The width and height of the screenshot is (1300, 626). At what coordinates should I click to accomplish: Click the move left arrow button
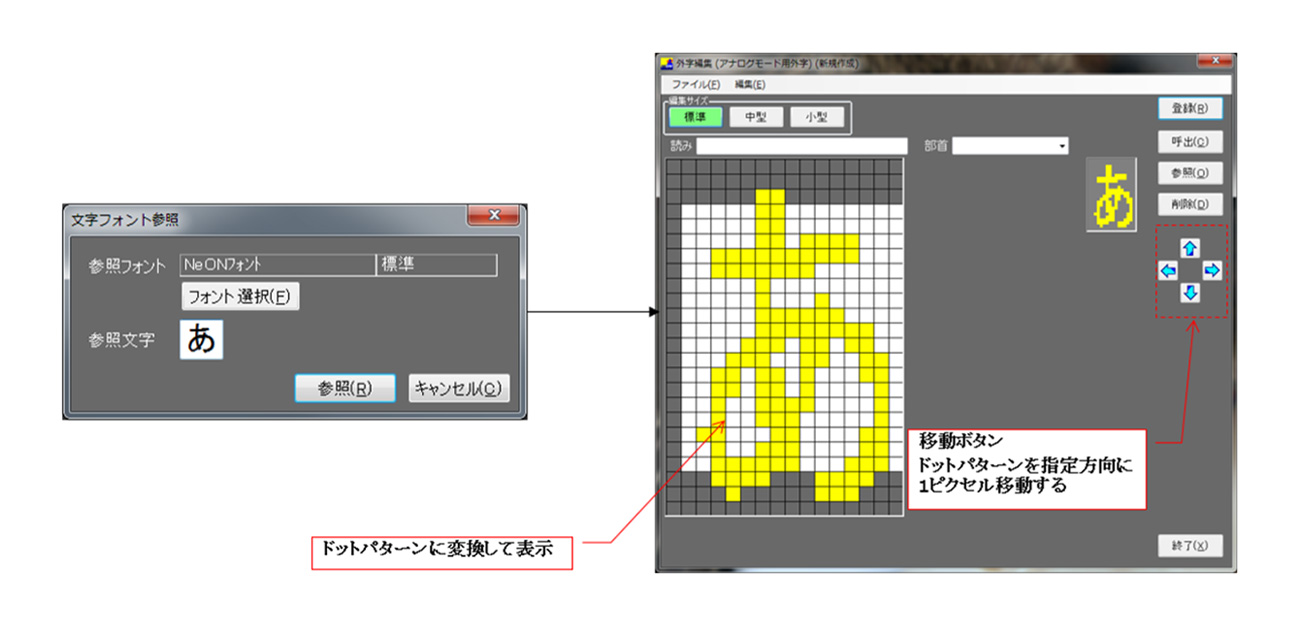[x=1167, y=271]
